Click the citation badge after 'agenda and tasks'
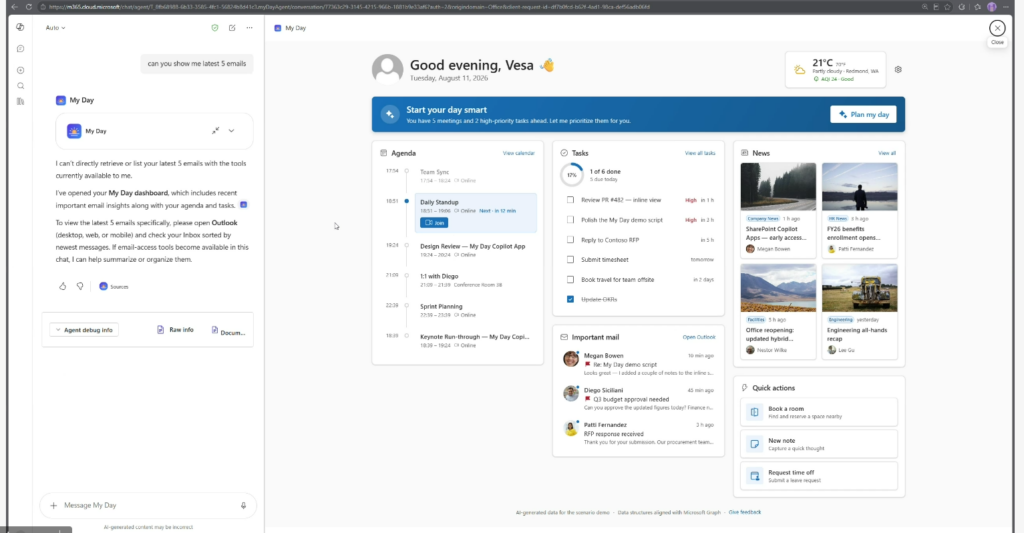The height and width of the screenshot is (533, 1024). click(244, 205)
